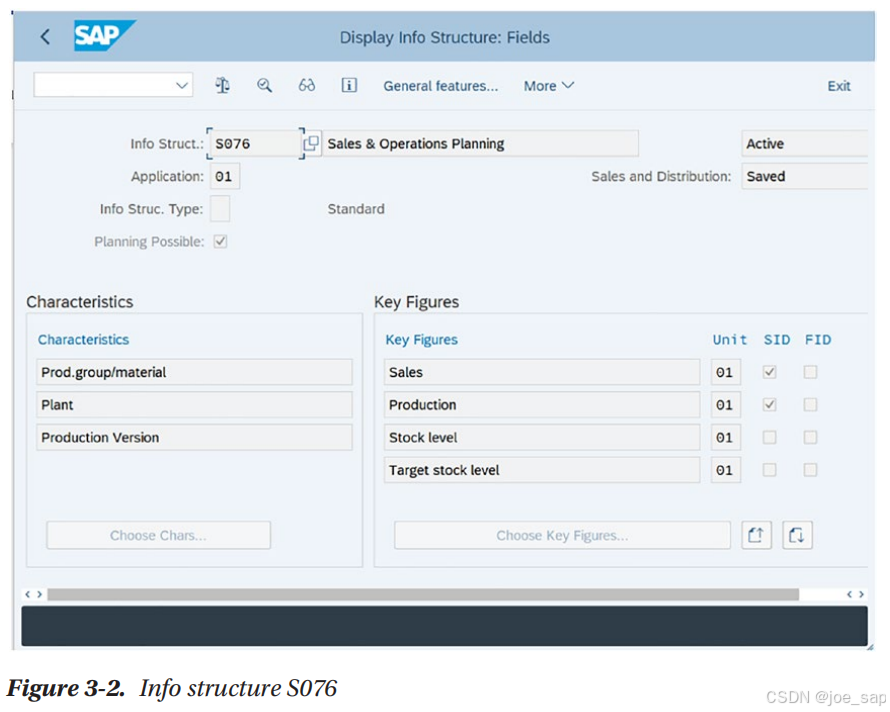Click the Application 01 field
This screenshot has height=712, width=890.
coord(225,177)
